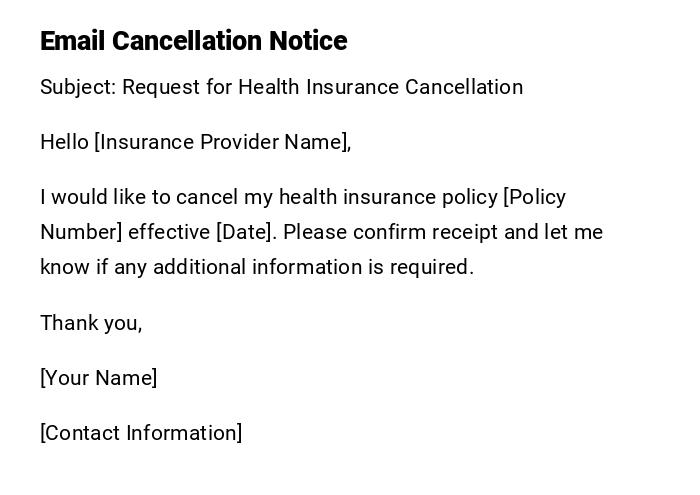Click the word Subject: in the subject line
The image size is (700, 495).
tap(78, 87)
